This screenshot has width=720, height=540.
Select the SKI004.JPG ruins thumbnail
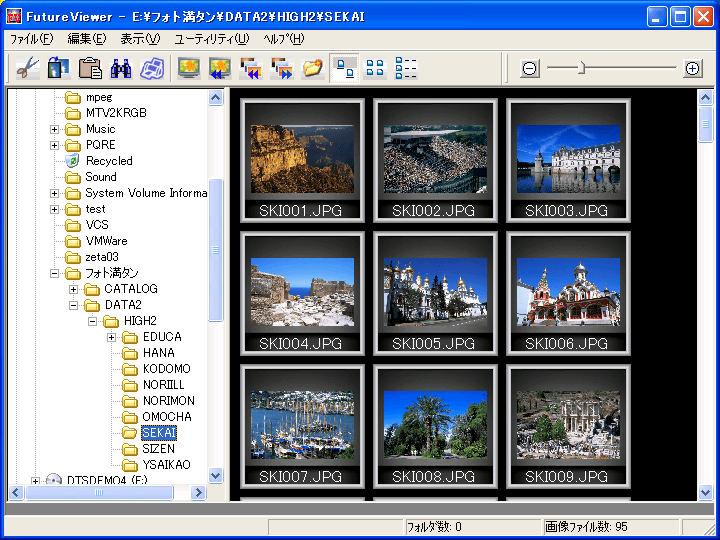click(302, 293)
